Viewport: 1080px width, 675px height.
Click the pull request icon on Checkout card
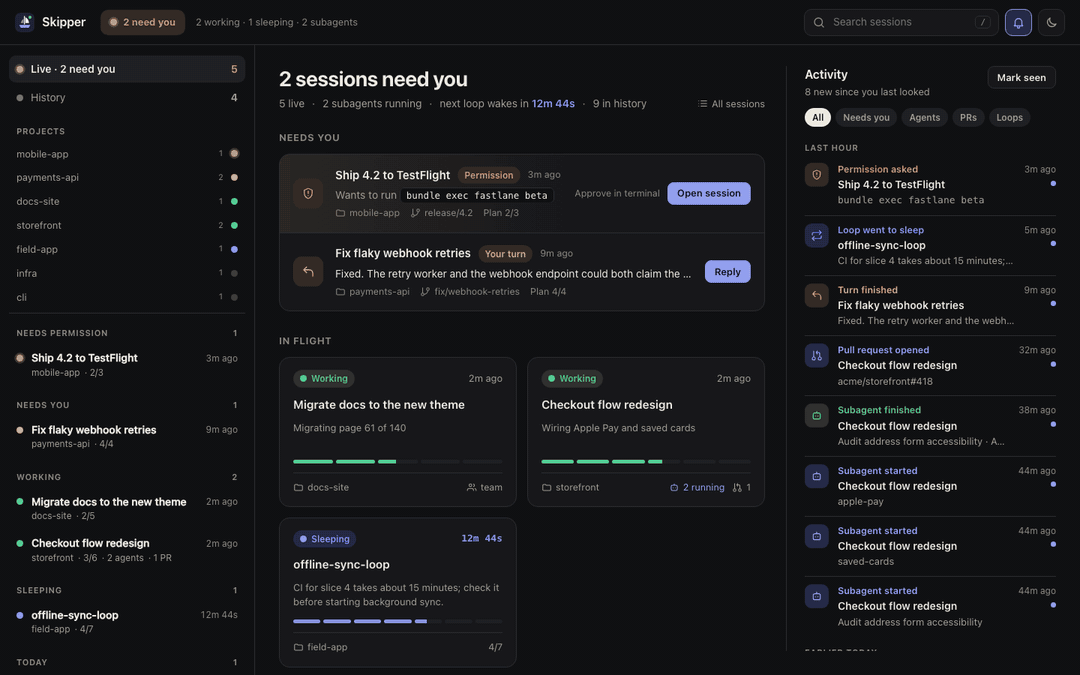[737, 488]
